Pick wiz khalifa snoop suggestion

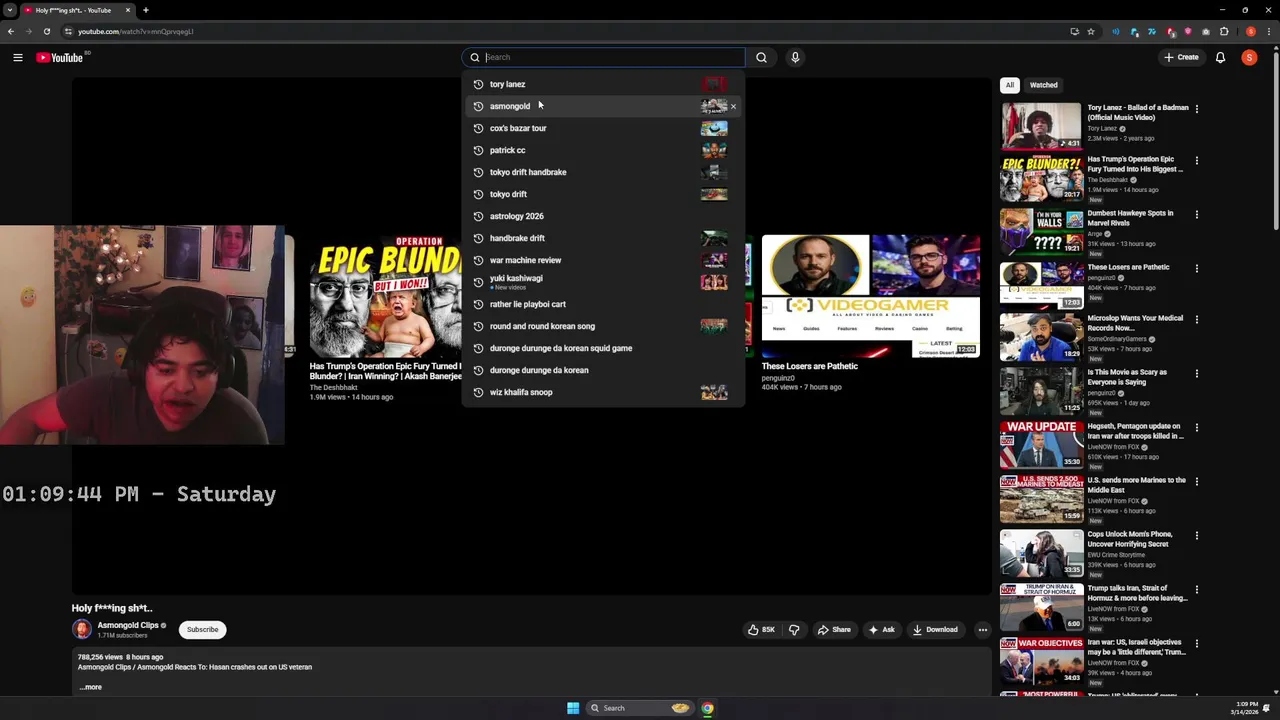(x=603, y=392)
